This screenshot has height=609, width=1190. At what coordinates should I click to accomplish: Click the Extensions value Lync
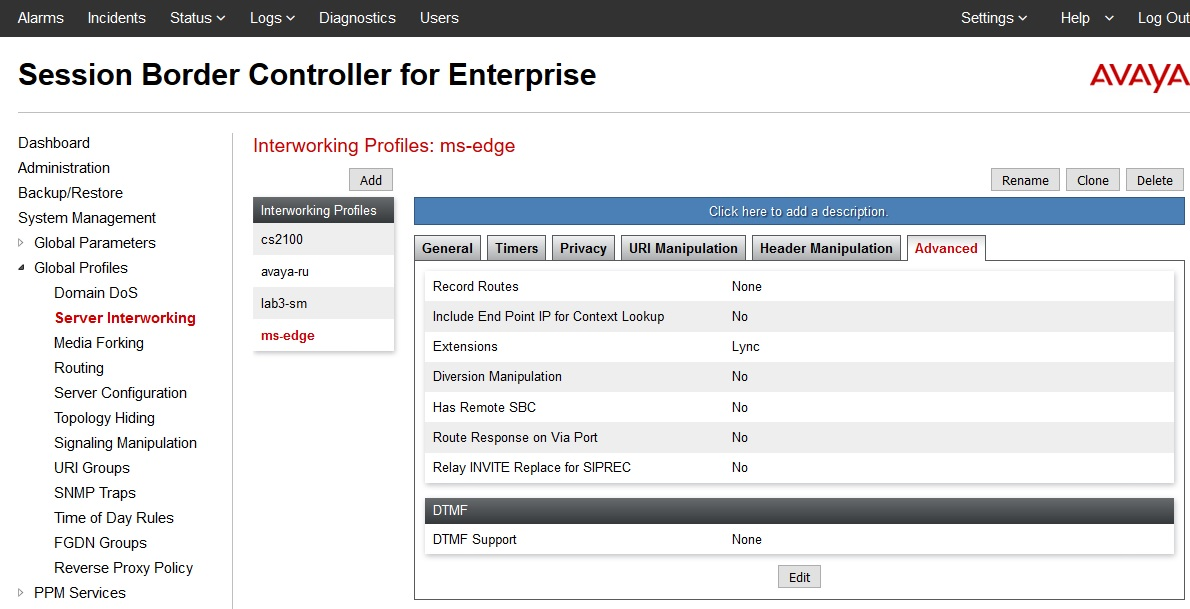[x=745, y=346]
